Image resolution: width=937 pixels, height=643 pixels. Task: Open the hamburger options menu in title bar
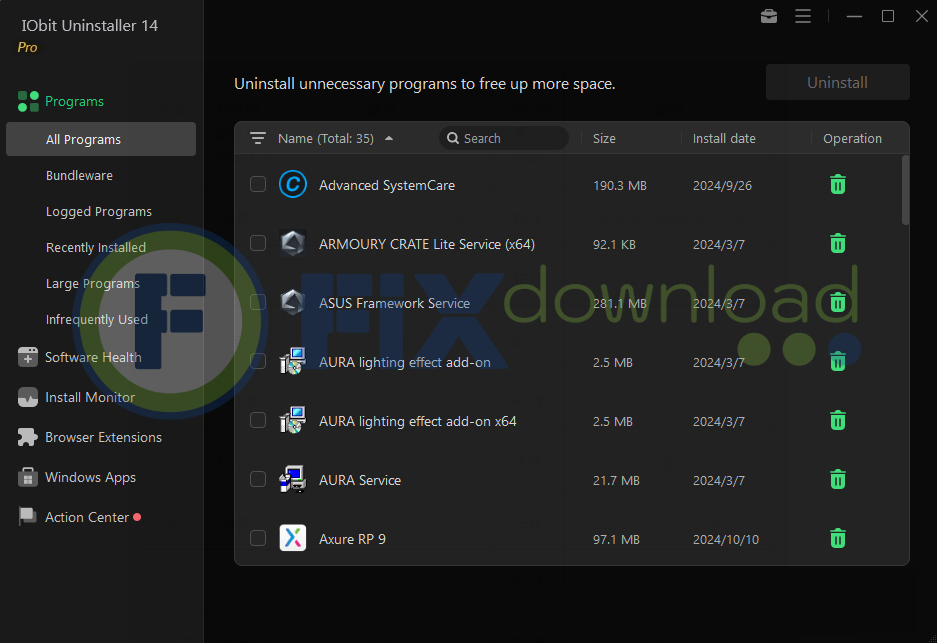[802, 16]
